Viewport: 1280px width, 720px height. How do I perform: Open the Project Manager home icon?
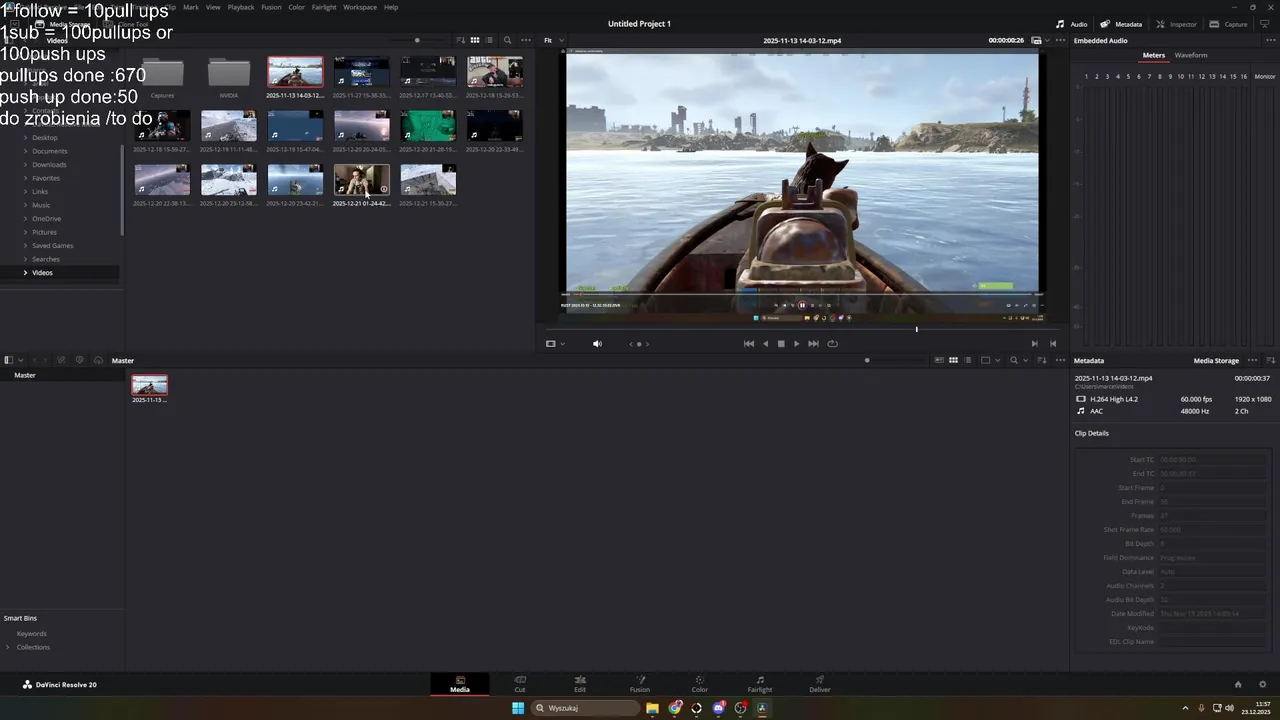pyautogui.click(x=1238, y=685)
